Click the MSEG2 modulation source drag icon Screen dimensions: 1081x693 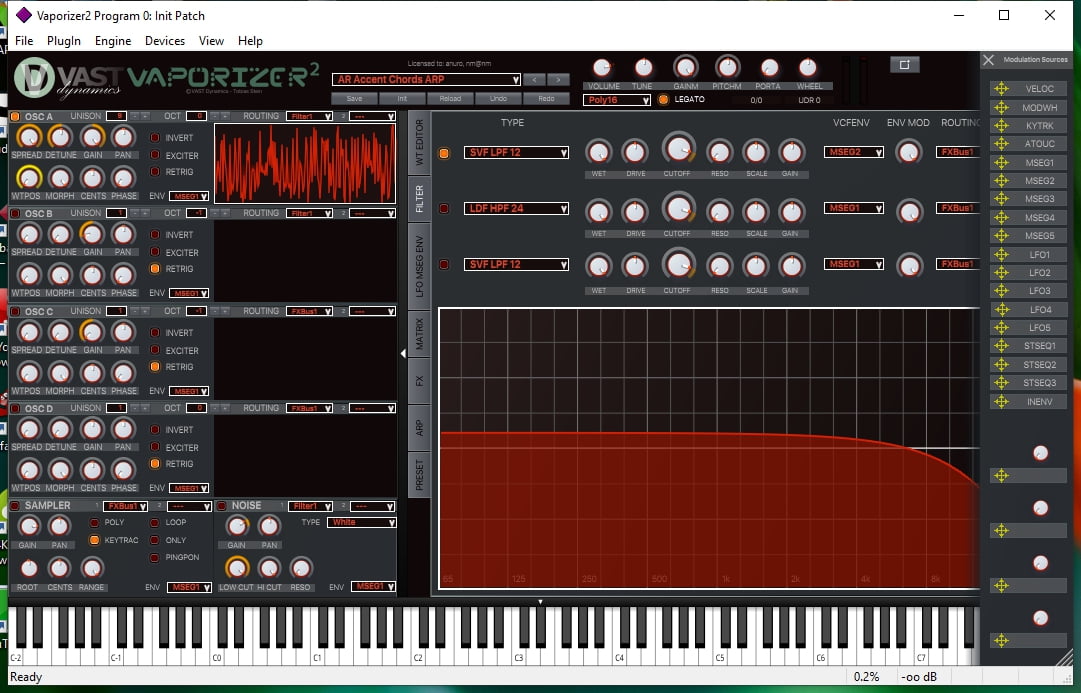(x=1001, y=181)
